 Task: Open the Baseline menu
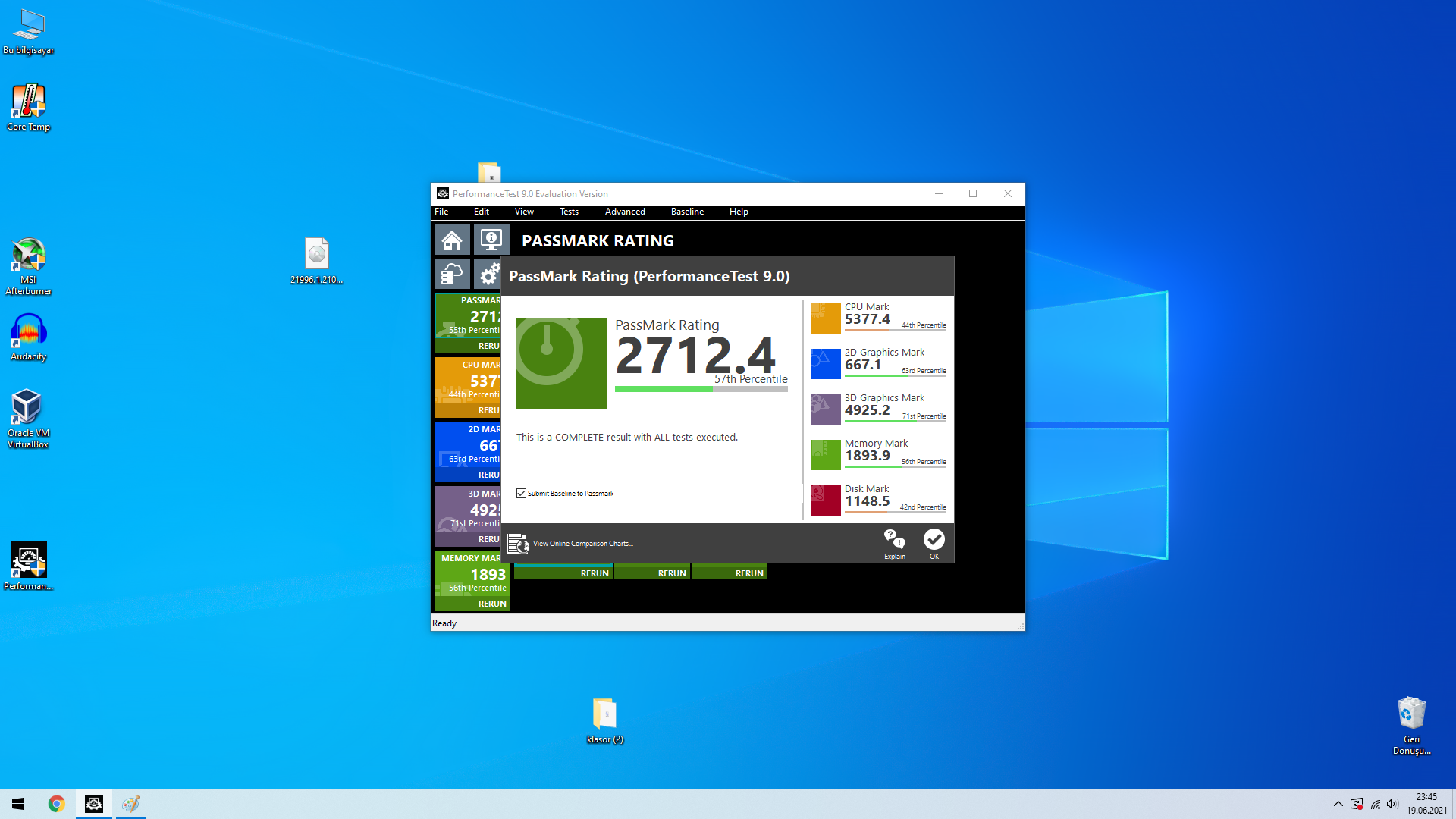tap(687, 212)
